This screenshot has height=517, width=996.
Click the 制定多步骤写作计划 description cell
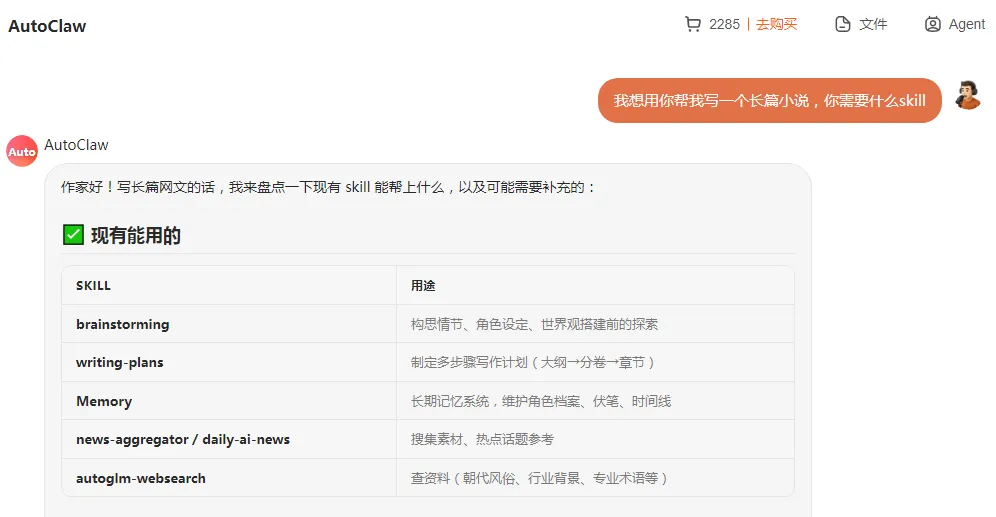[595, 362]
